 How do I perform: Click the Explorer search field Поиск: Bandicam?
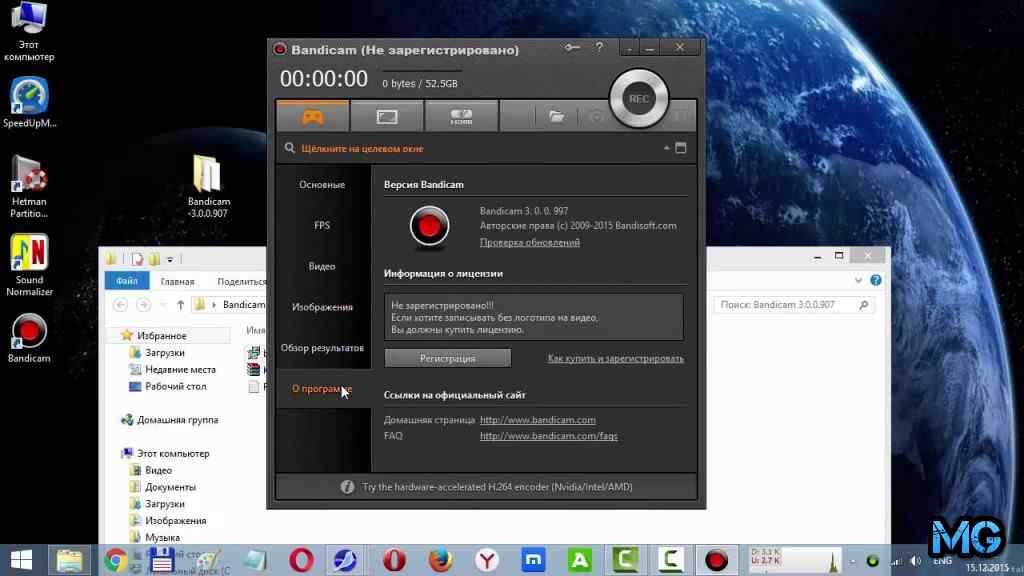point(795,304)
